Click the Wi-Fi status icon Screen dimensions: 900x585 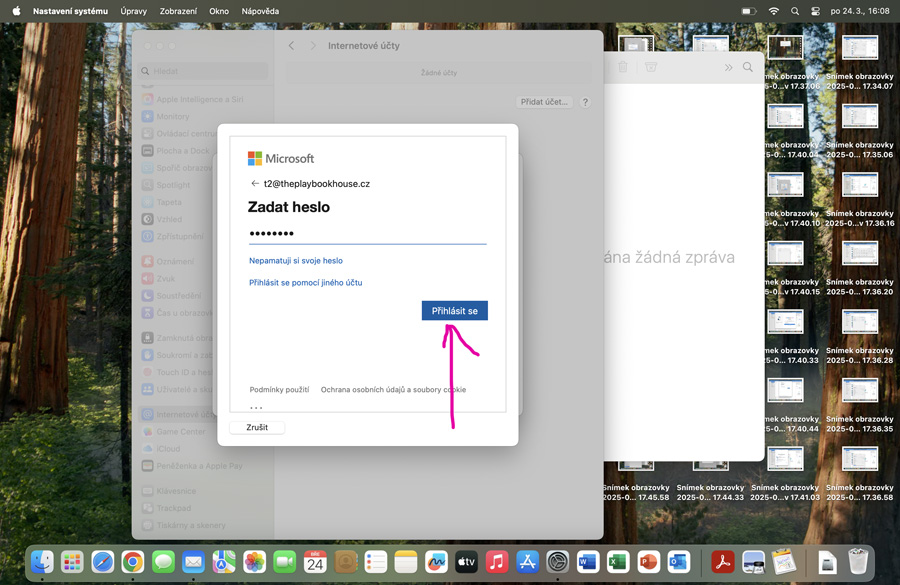774,11
